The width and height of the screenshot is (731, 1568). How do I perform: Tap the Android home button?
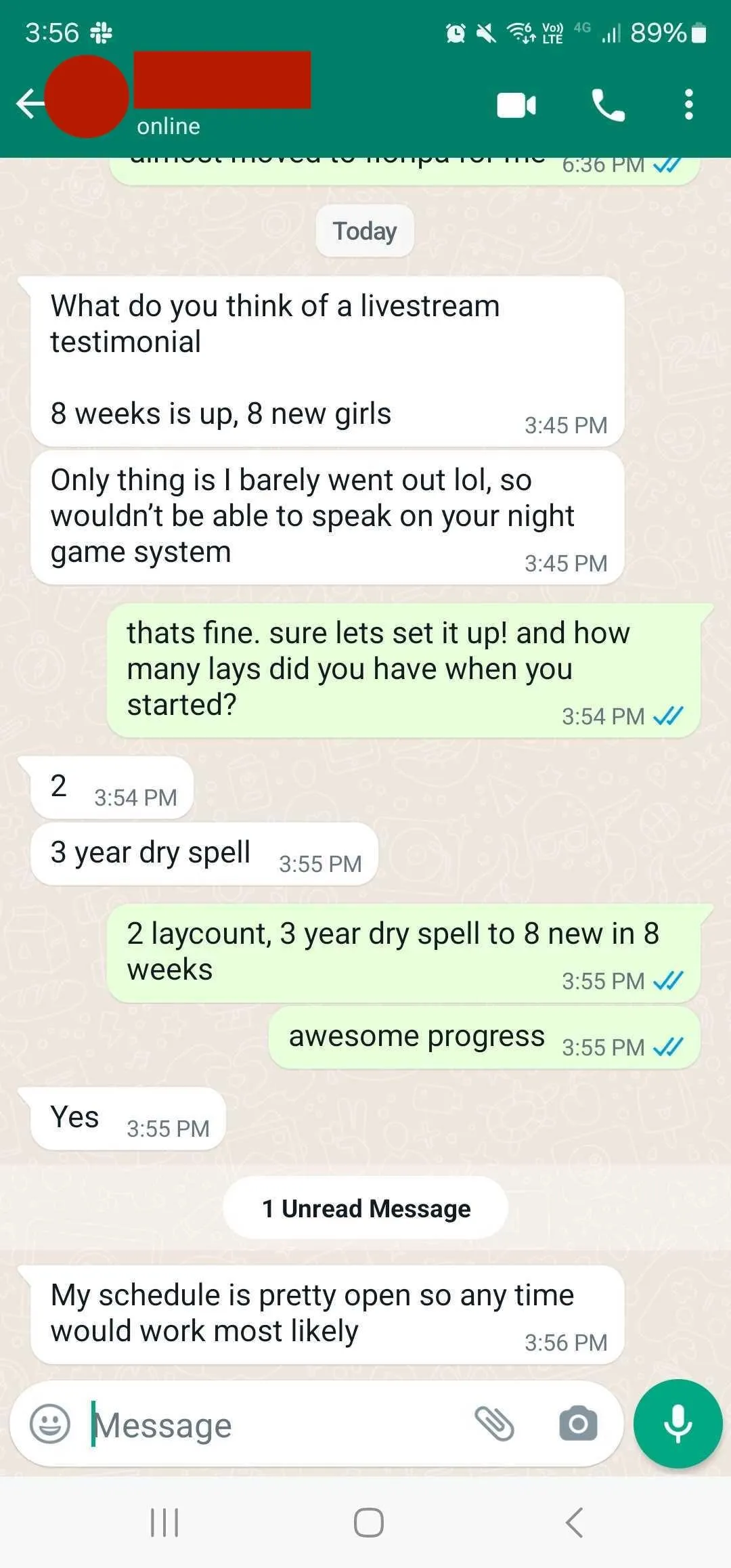369,1523
